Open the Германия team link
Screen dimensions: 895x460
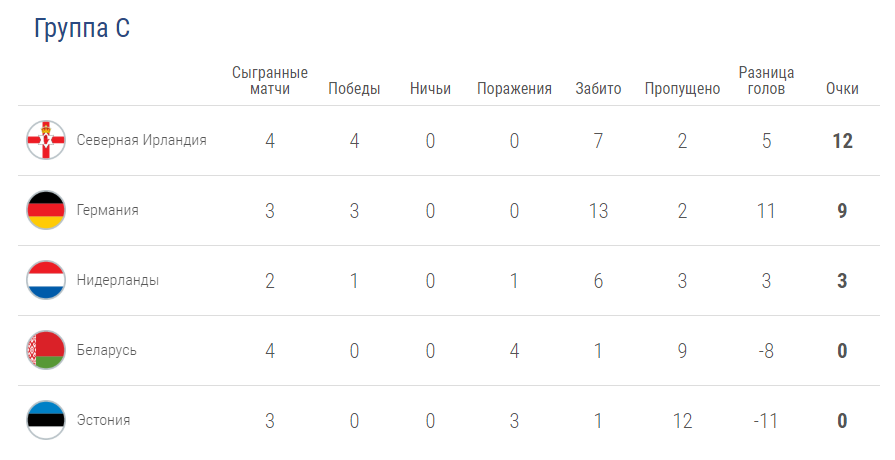coord(108,210)
